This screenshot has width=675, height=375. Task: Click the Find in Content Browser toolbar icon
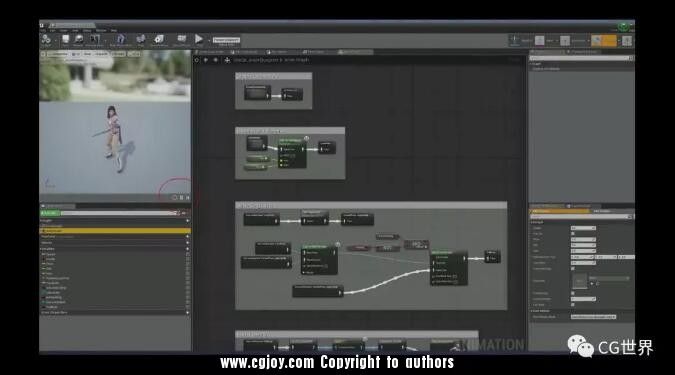tap(79, 40)
